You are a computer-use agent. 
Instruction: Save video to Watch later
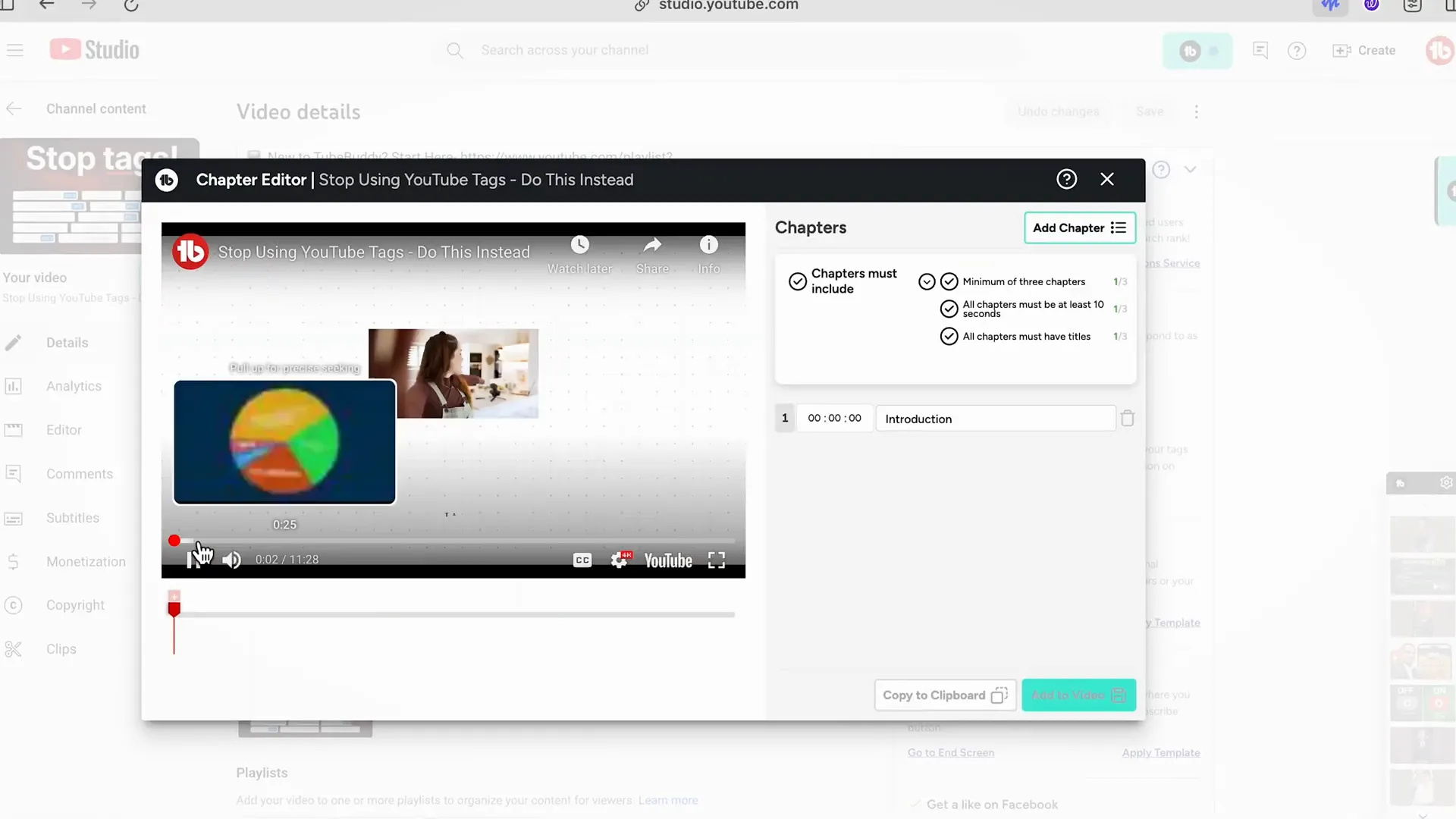tap(579, 250)
